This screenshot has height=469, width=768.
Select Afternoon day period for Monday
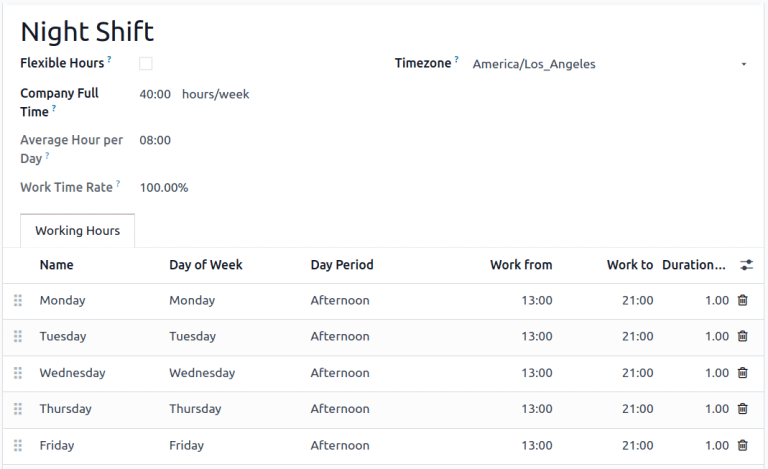(x=340, y=300)
